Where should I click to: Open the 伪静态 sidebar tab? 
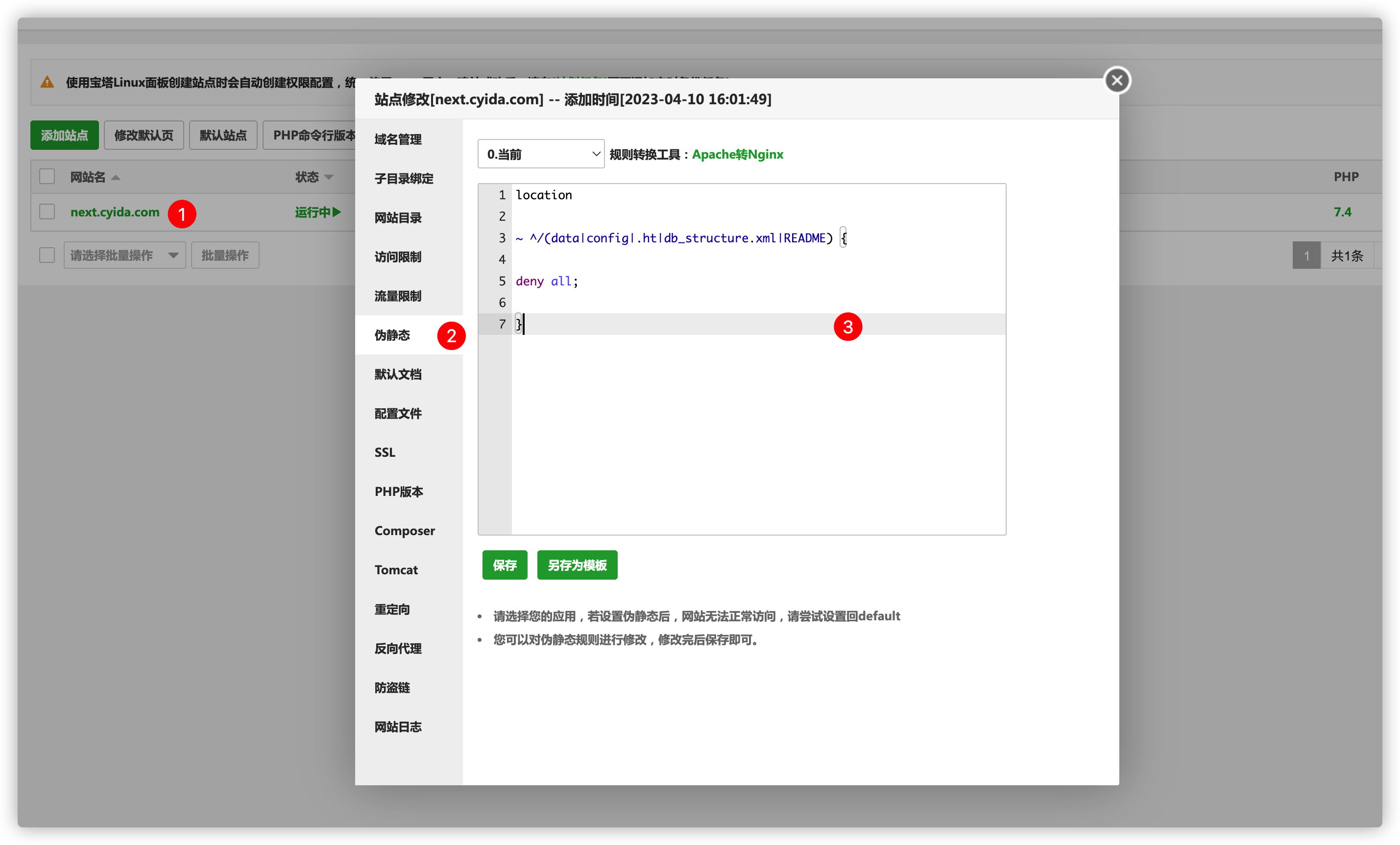(x=392, y=335)
